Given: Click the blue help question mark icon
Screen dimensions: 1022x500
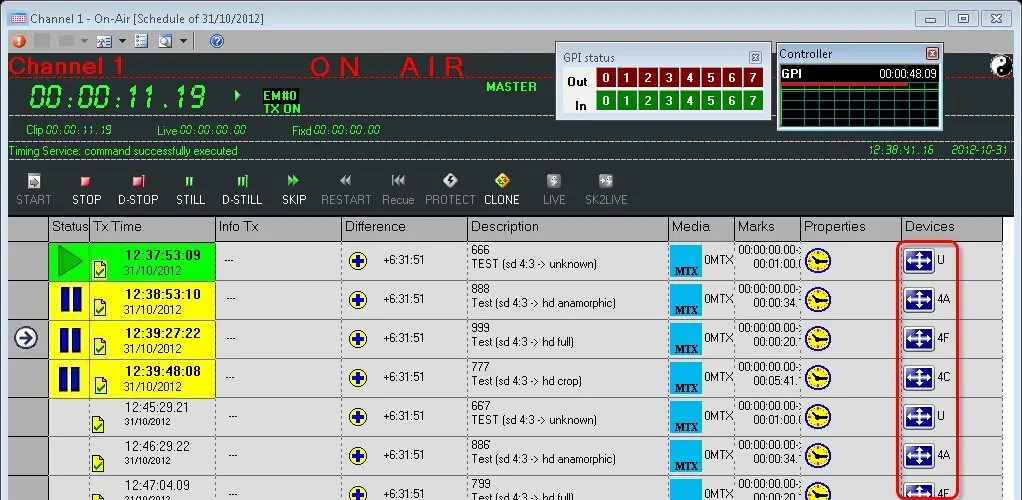Looking at the screenshot, I should tap(216, 41).
